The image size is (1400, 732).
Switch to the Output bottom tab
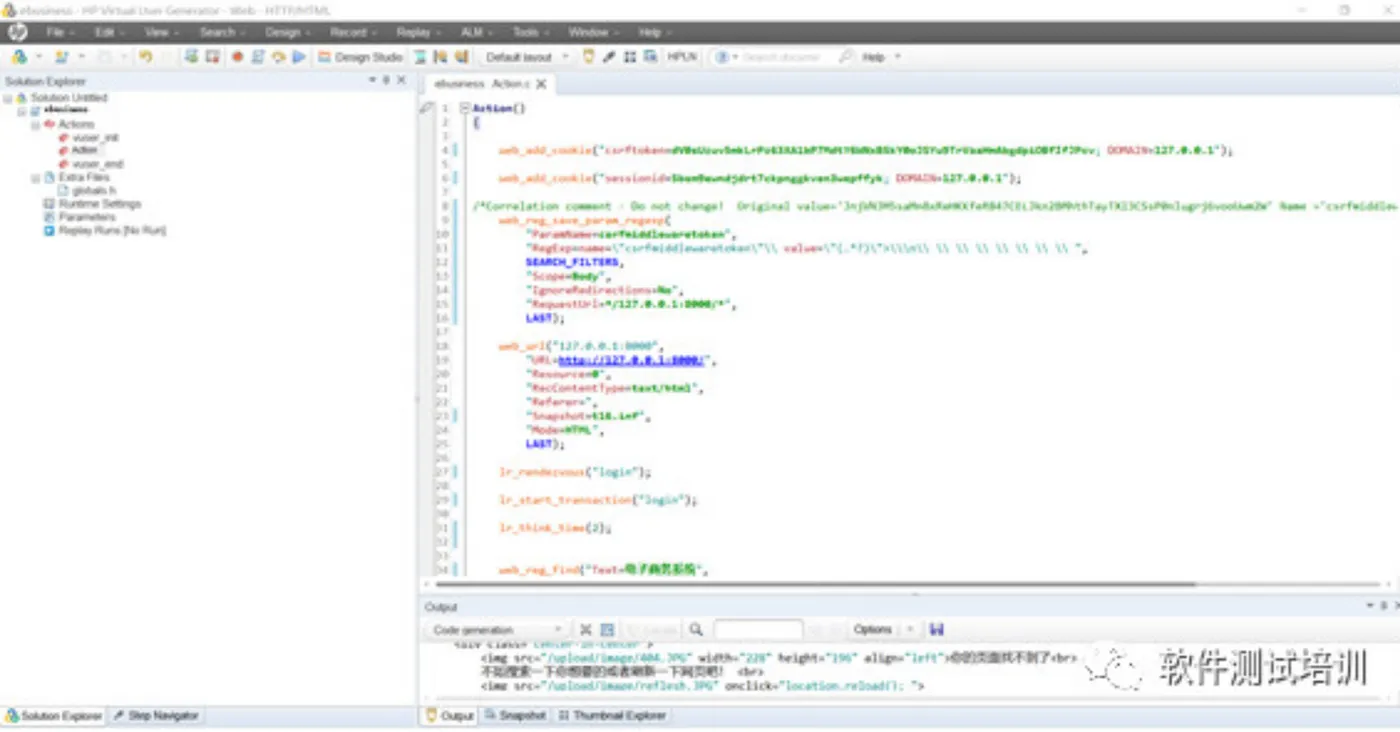pos(450,716)
